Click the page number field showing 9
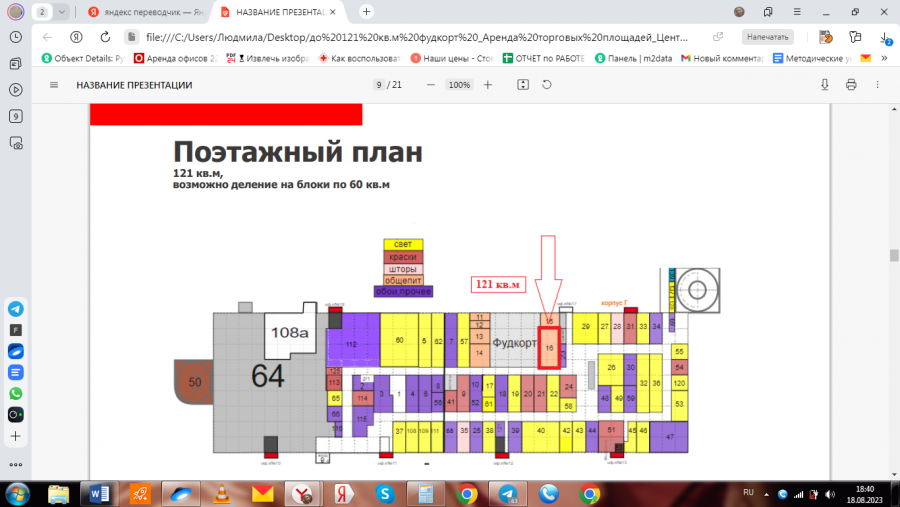The width and height of the screenshot is (900, 507). 379,85
